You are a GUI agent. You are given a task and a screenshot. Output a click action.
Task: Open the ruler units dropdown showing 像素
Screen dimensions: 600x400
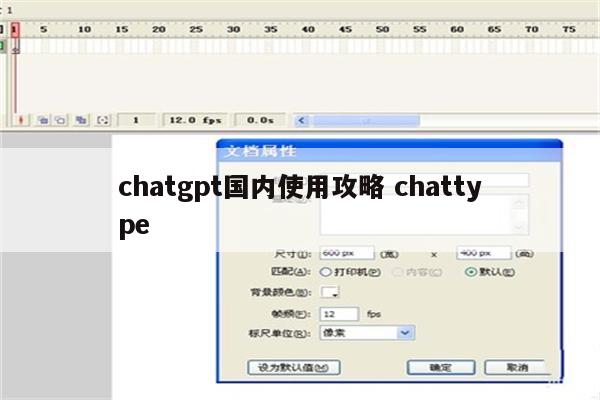tap(367, 333)
